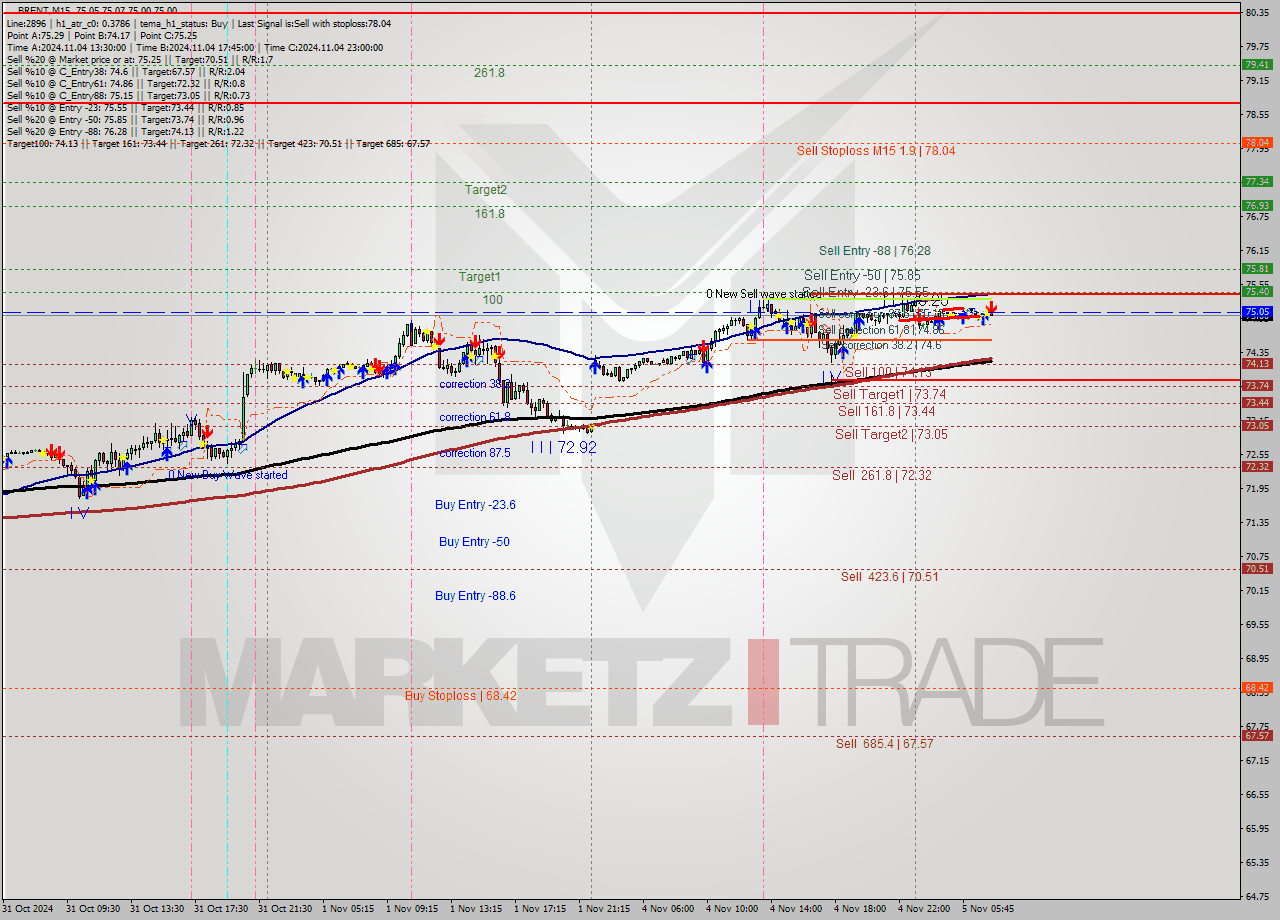
Task: Click the 'Sell 423.6 | 70.51' label
Action: 889,576
